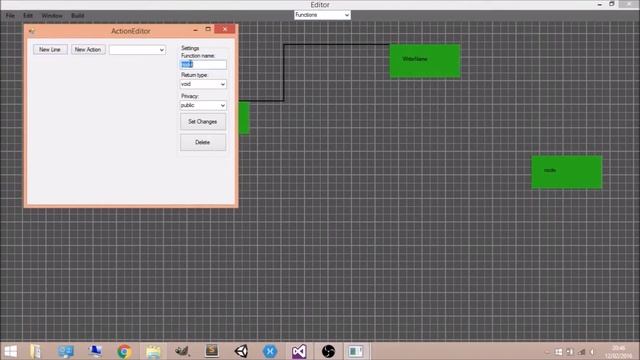Close the ActionEditor window
Image resolution: width=640 pixels, height=360 pixels.
[224, 29]
